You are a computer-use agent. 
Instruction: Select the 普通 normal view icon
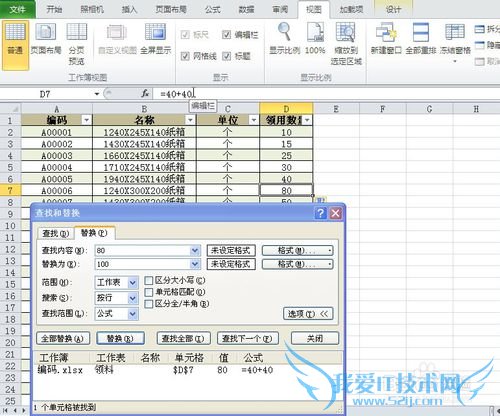15,45
